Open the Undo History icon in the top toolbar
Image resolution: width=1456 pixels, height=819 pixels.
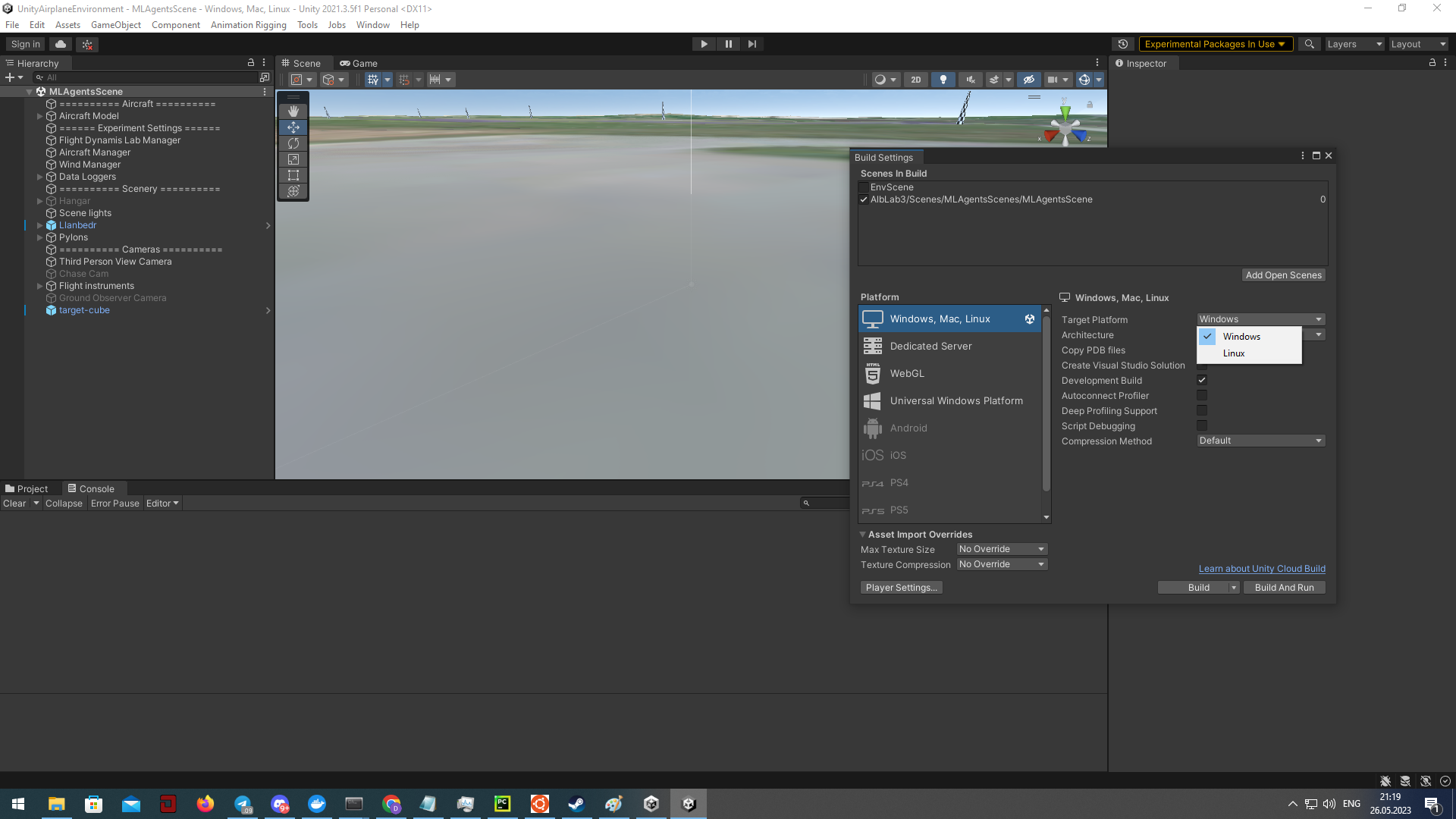[1123, 44]
